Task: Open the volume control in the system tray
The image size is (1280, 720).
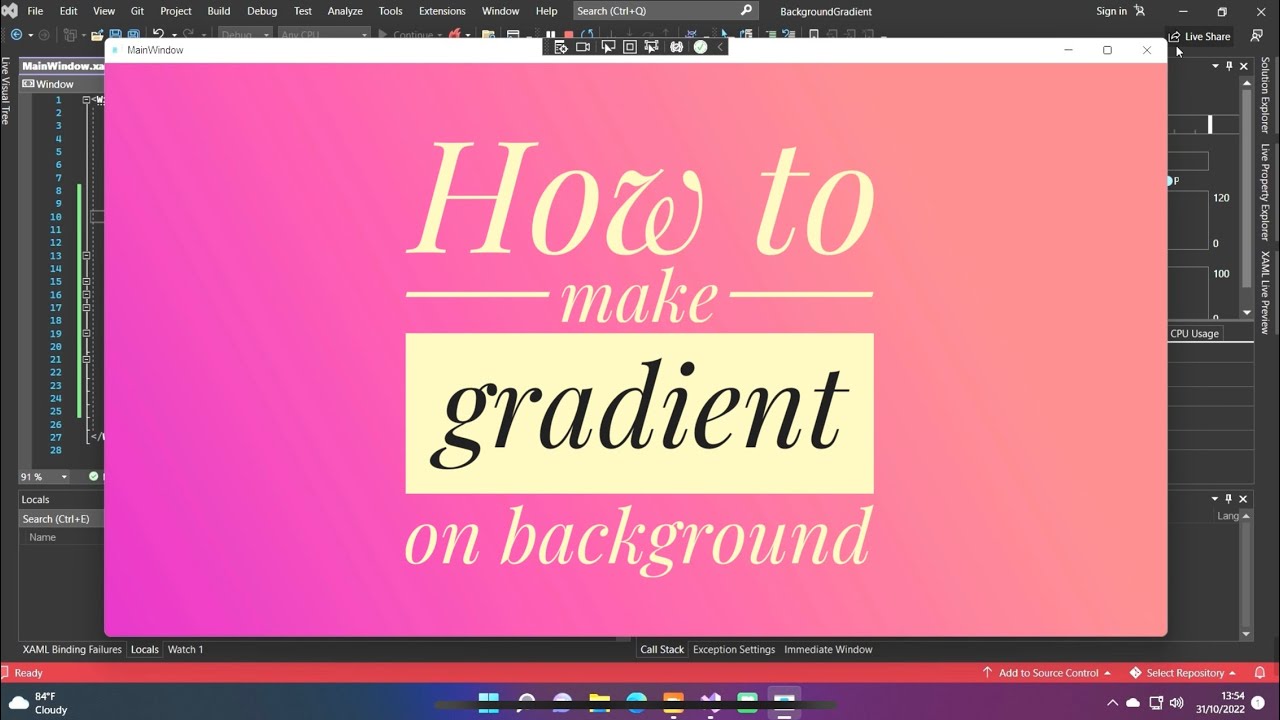Action: click(1177, 702)
